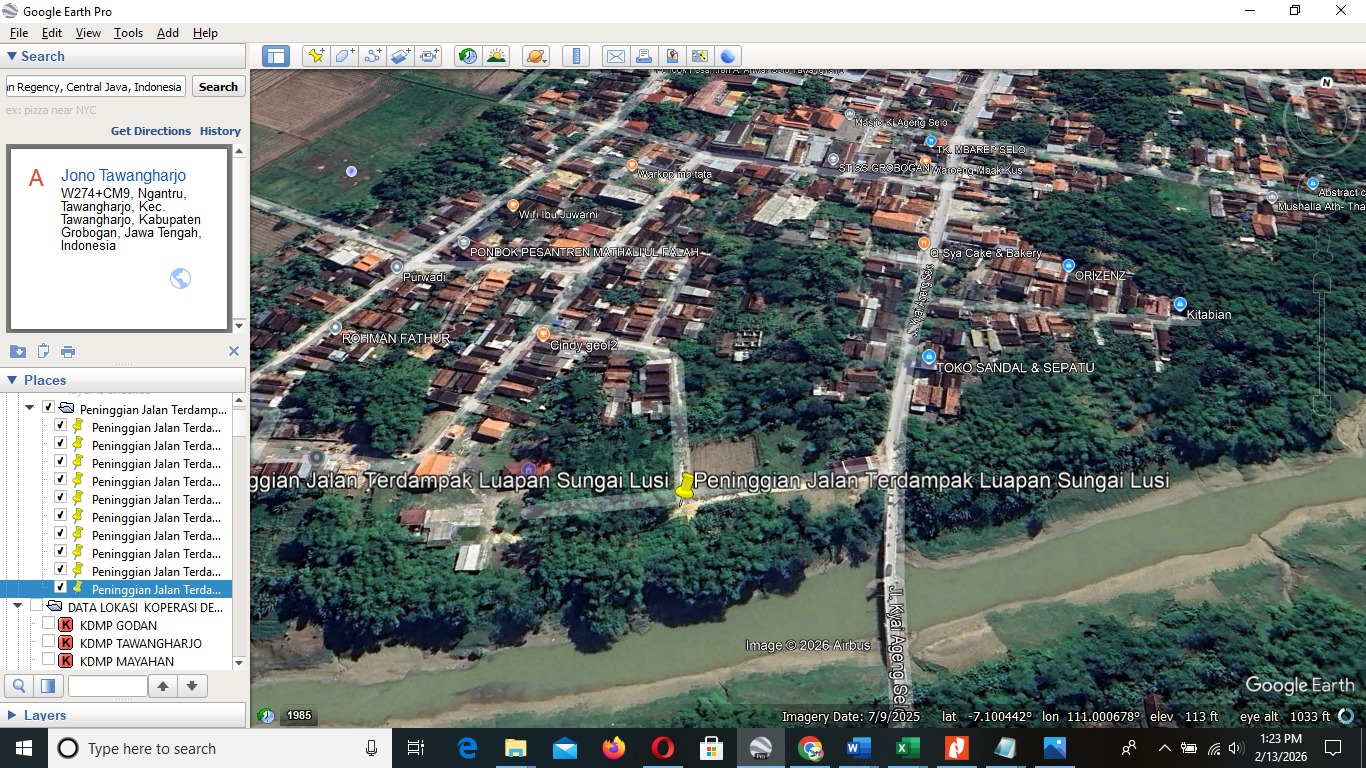Enable the KDMP MAYAHAN checkbox
1366x768 pixels.
[48, 660]
